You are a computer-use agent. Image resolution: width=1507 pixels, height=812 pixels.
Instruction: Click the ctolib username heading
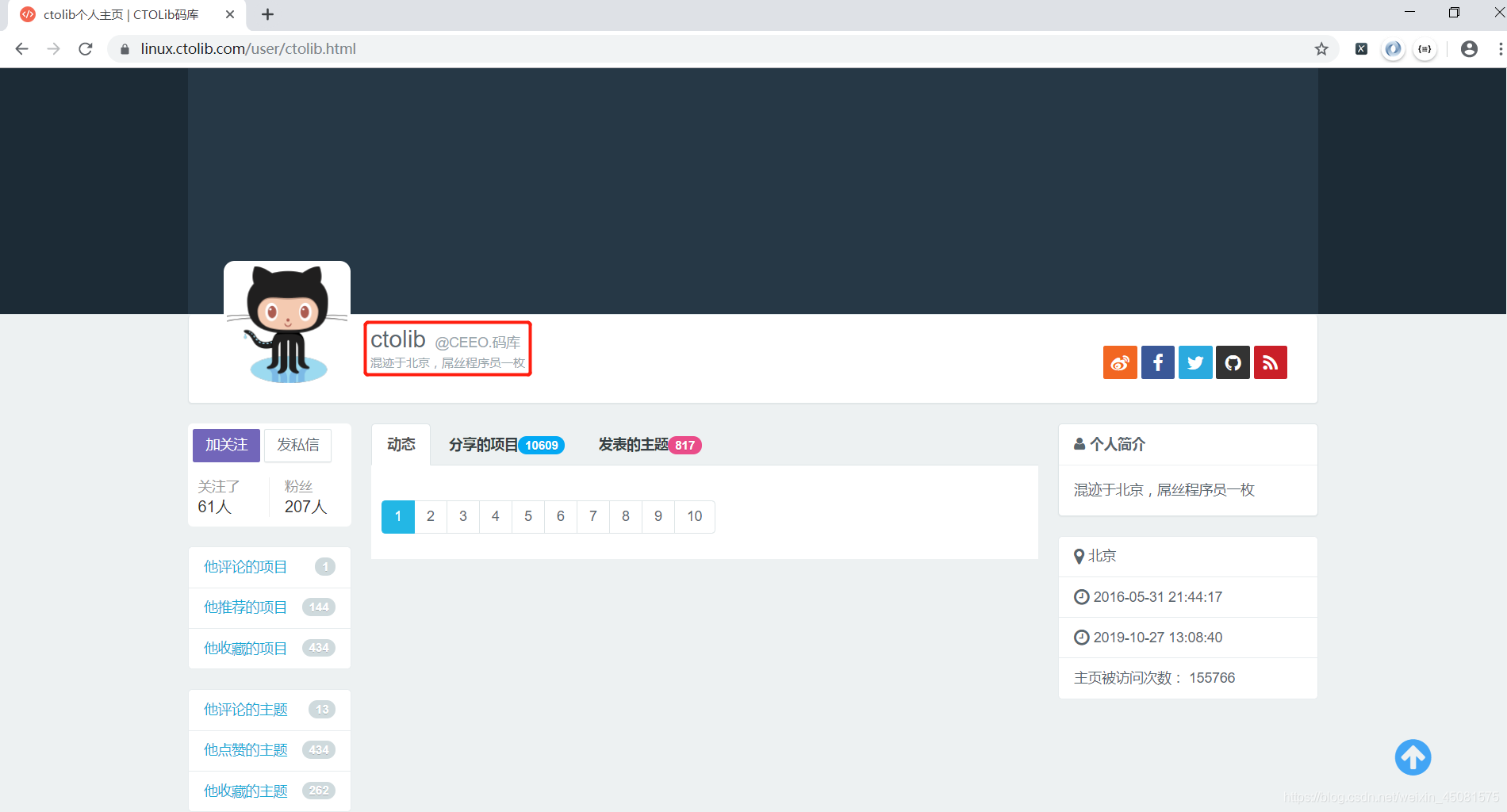point(398,339)
